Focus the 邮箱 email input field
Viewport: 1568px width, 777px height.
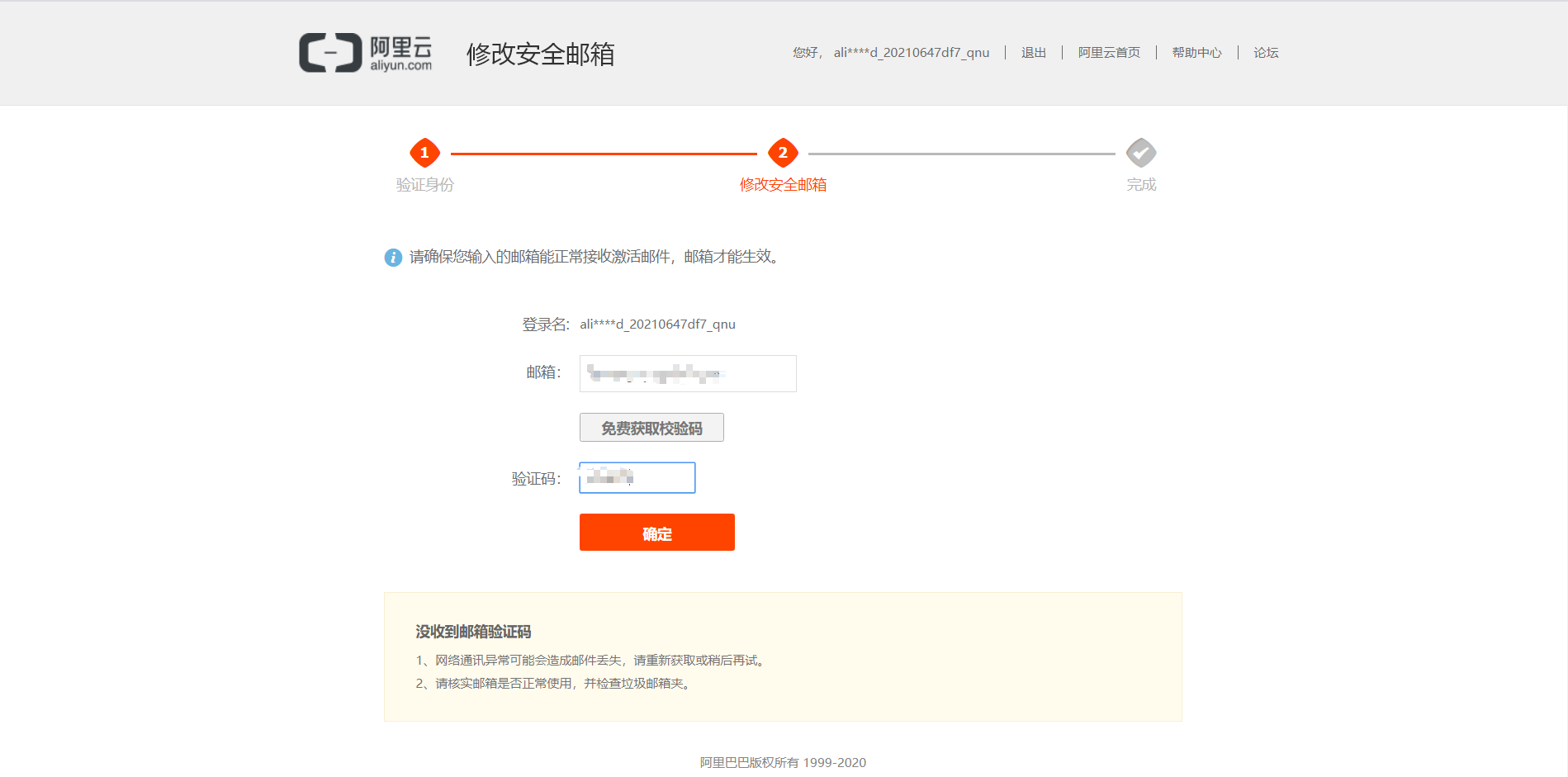pos(688,373)
